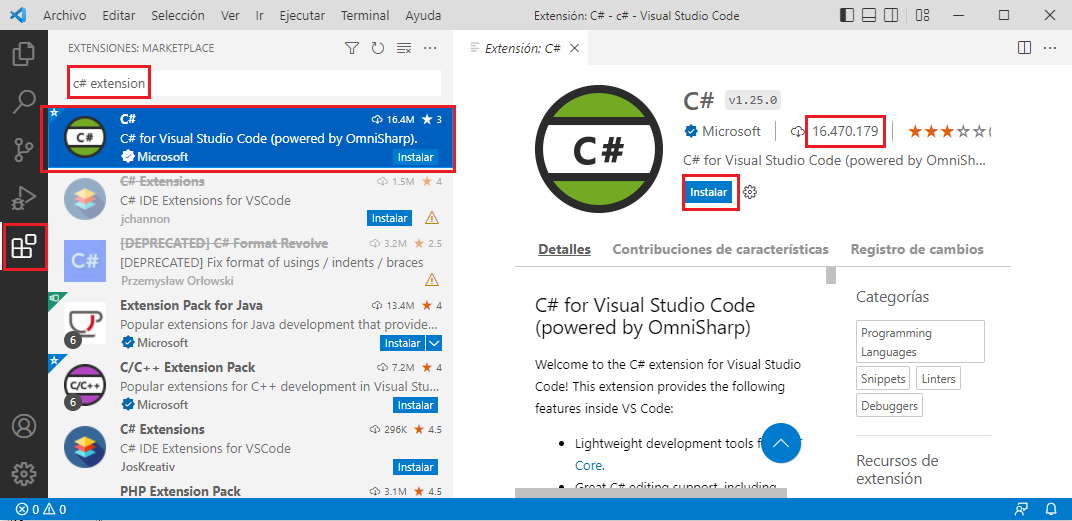Click Instalar on the C# Microsoft list item
This screenshot has height=521, width=1072.
coord(416,157)
